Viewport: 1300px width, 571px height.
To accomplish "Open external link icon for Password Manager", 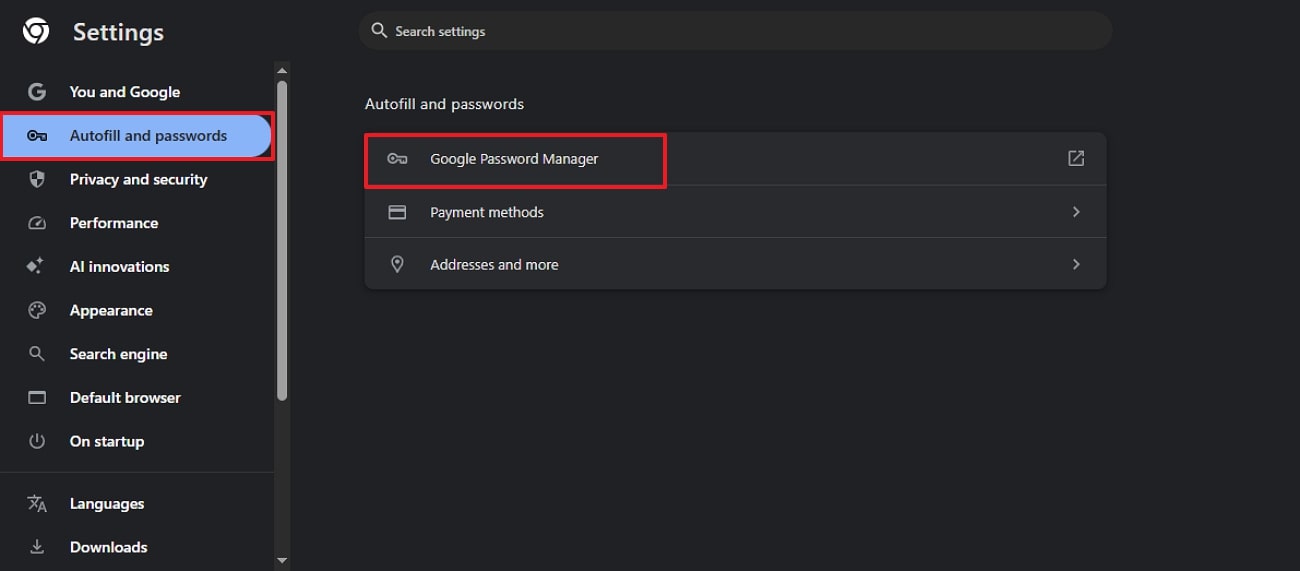I will pyautogui.click(x=1076, y=158).
